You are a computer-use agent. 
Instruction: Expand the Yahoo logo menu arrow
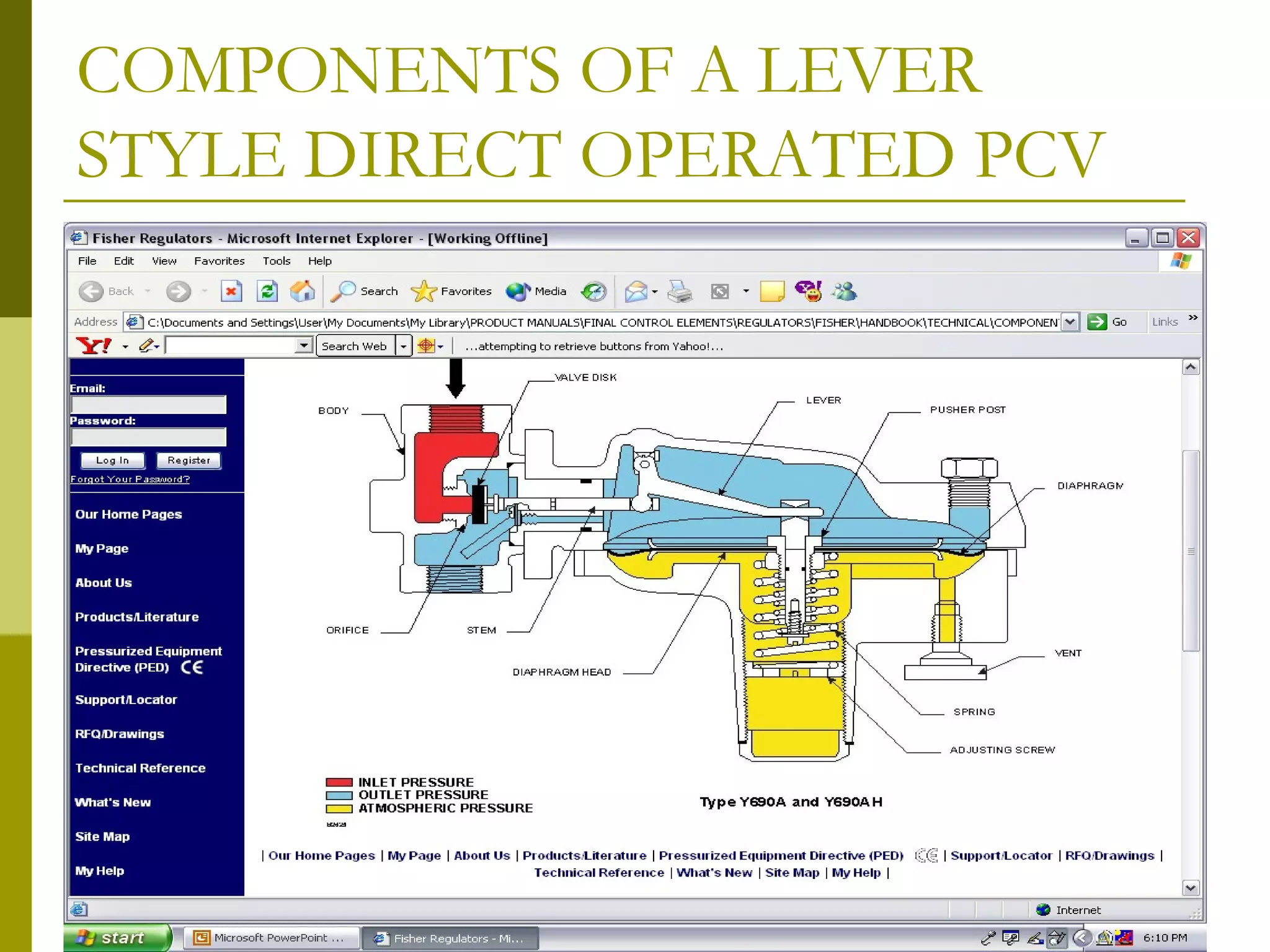pyautogui.click(x=125, y=346)
